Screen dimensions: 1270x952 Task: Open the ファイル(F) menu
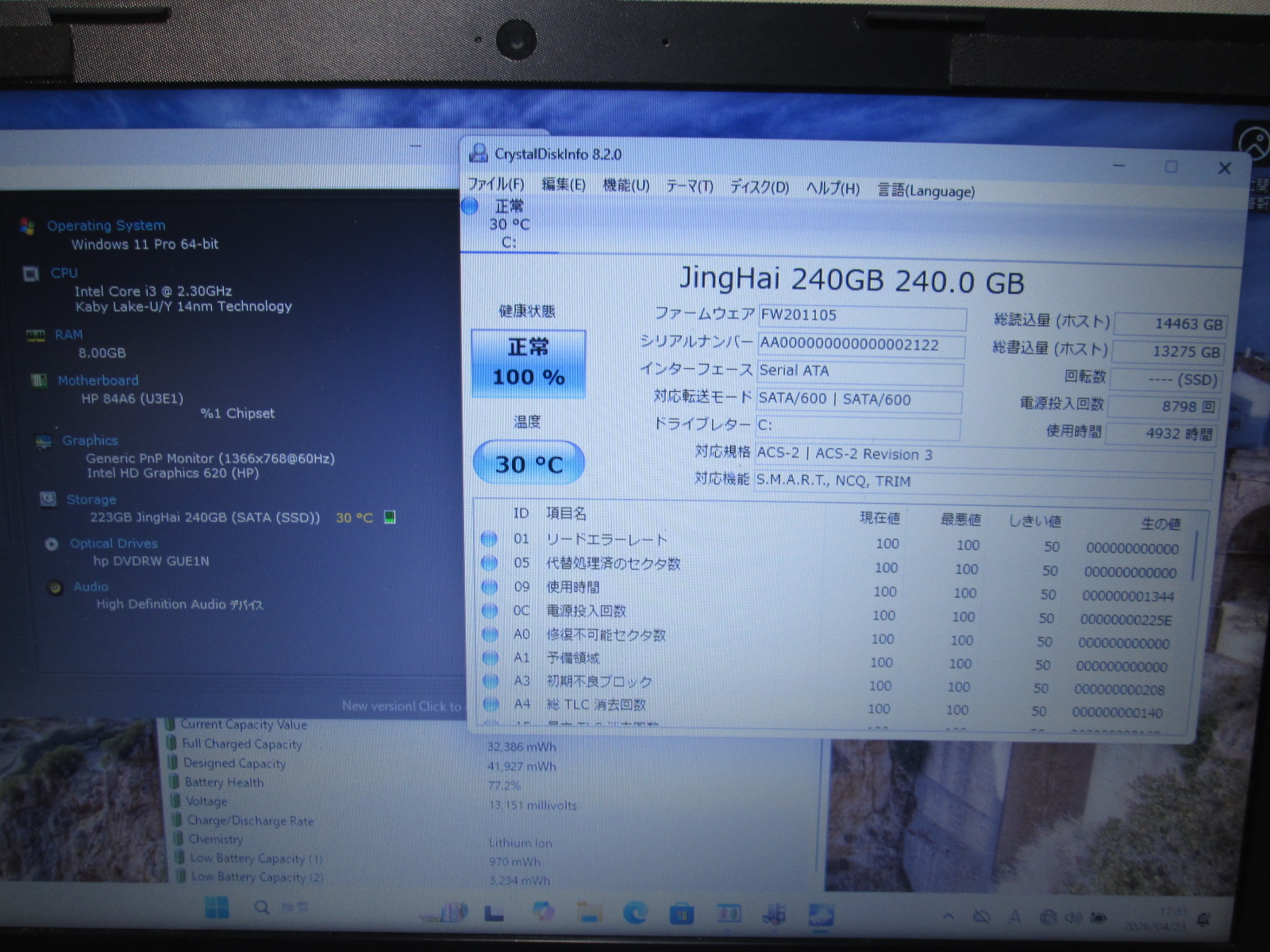pos(495,184)
